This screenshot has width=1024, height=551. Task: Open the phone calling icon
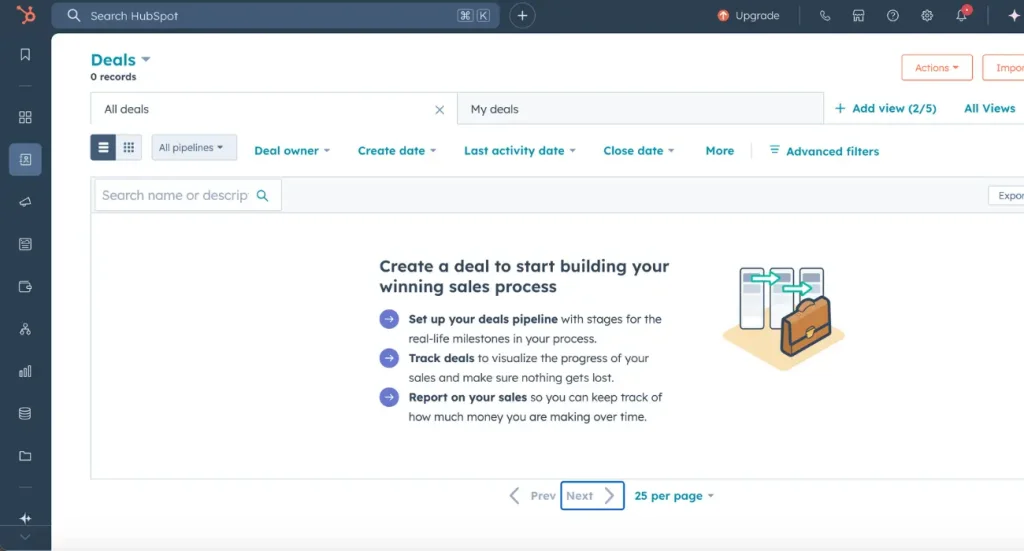[825, 16]
